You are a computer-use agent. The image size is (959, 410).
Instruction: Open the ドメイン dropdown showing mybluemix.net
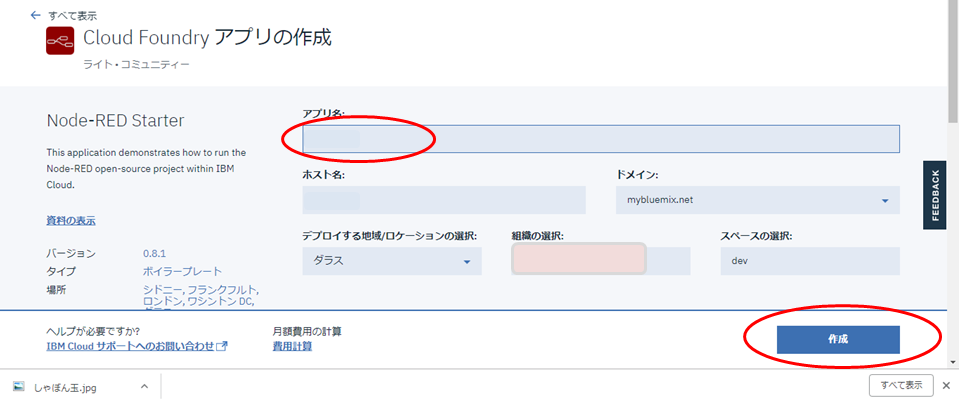[758, 200]
